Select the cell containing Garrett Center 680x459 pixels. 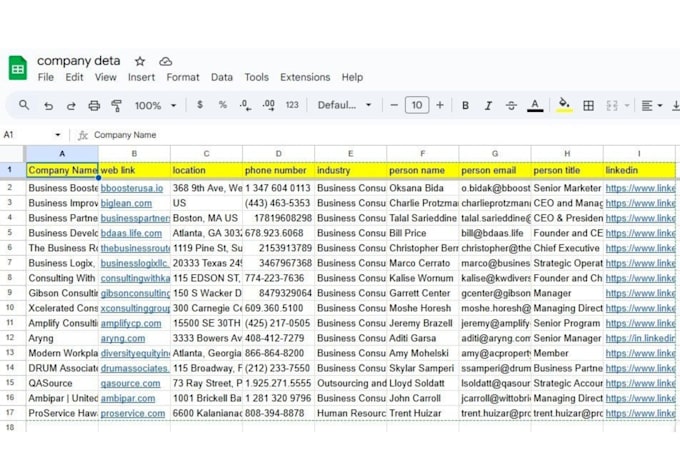click(422, 293)
